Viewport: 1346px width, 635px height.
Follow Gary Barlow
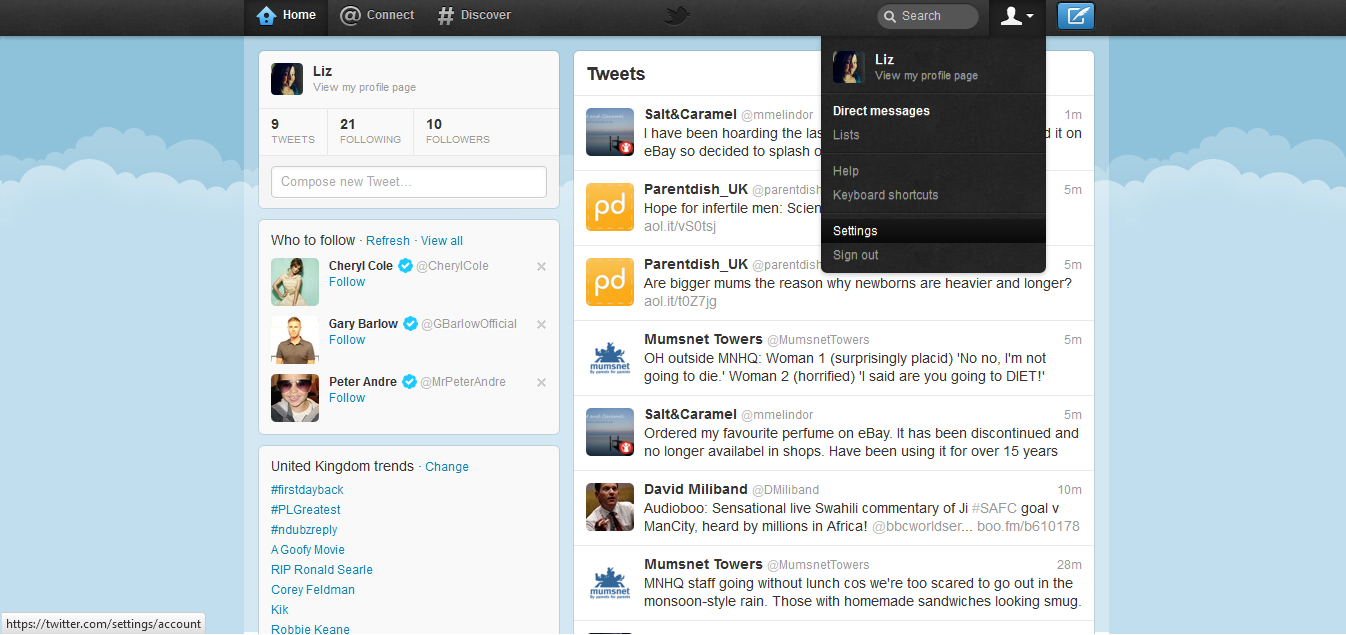pyautogui.click(x=346, y=339)
